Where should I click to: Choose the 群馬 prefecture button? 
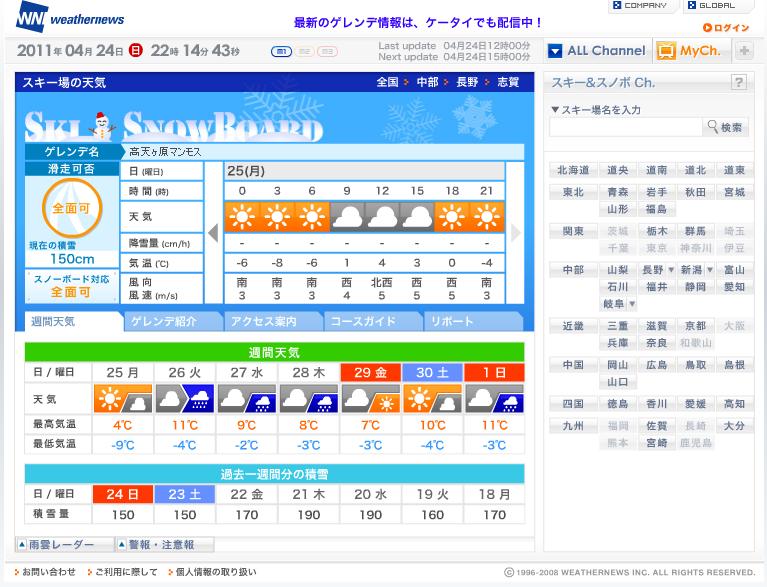point(695,231)
